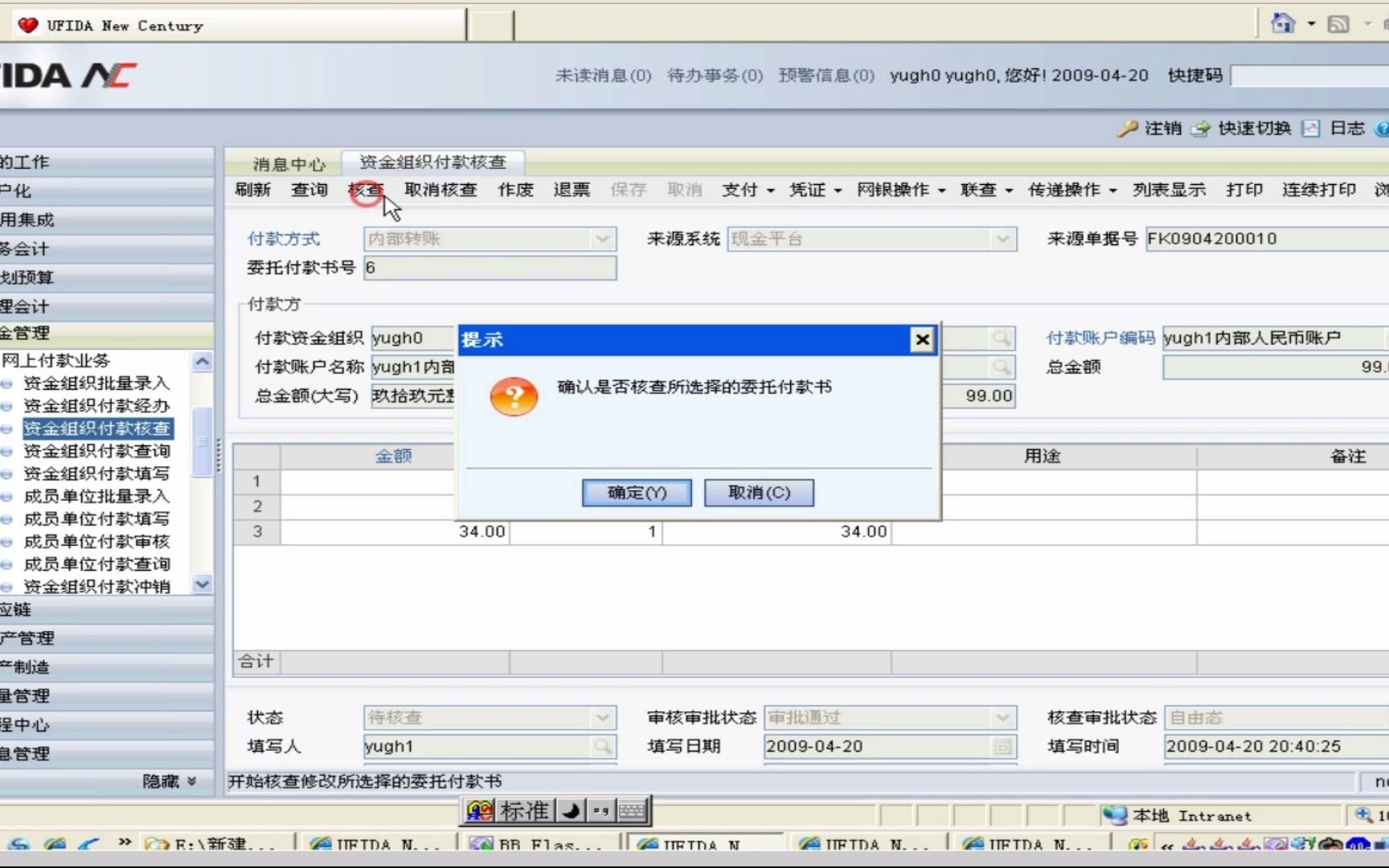Click 连续打印 in the toolbar
This screenshot has width=1389, height=868.
tap(1319, 190)
